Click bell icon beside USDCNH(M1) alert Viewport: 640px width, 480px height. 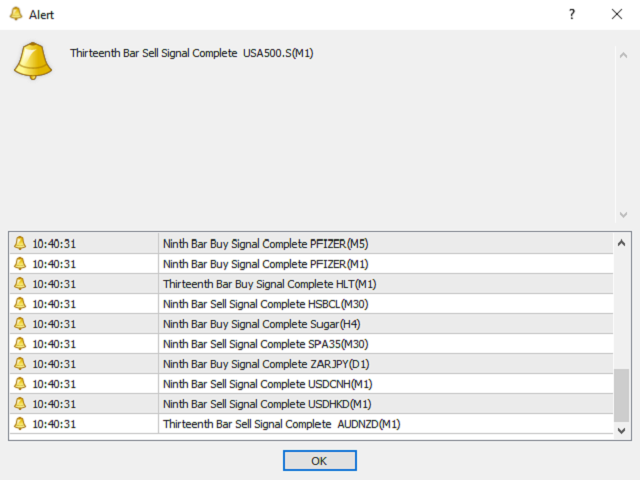20,383
